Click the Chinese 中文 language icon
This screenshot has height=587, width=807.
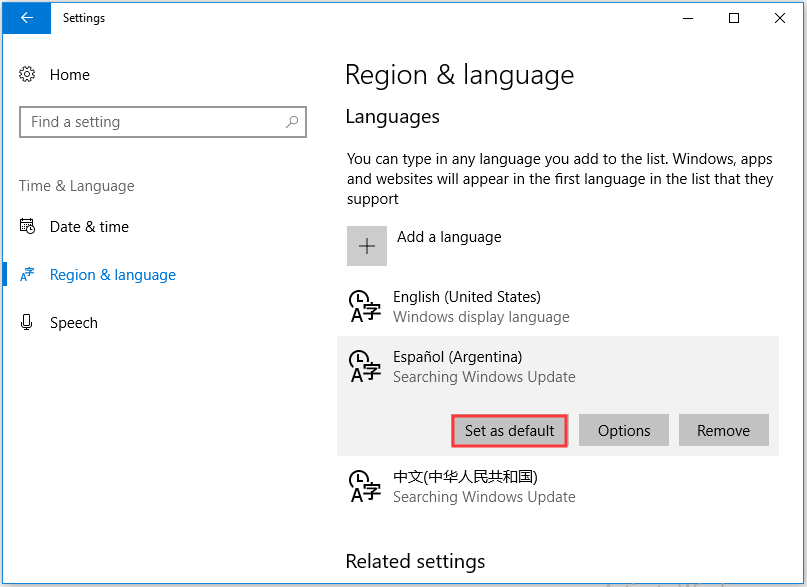coord(365,486)
